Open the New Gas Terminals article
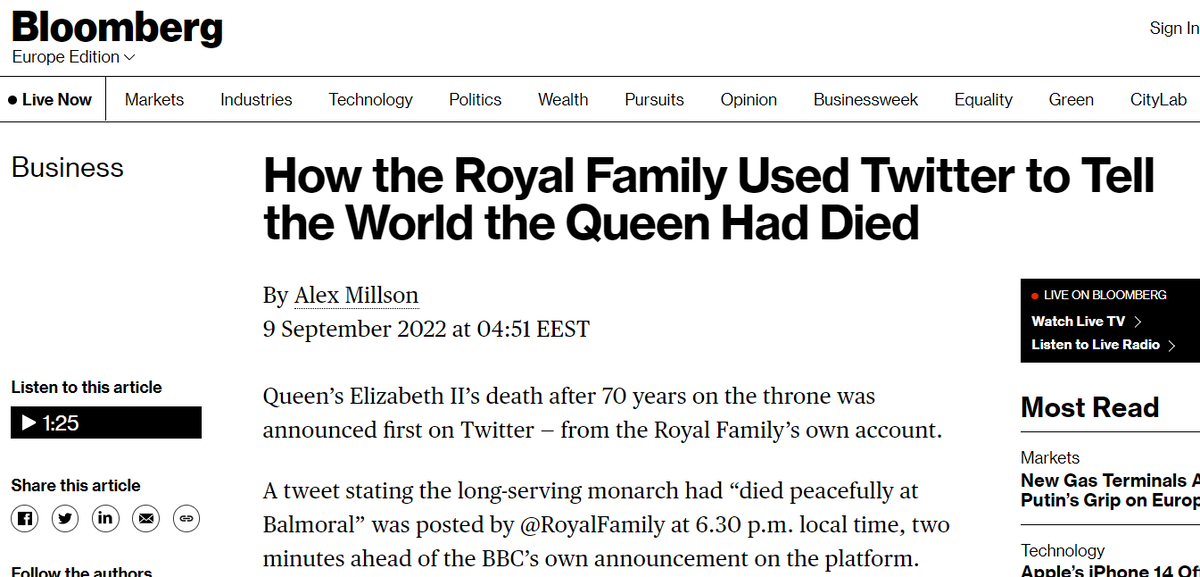Image resolution: width=1200 pixels, height=577 pixels. pos(1110,490)
